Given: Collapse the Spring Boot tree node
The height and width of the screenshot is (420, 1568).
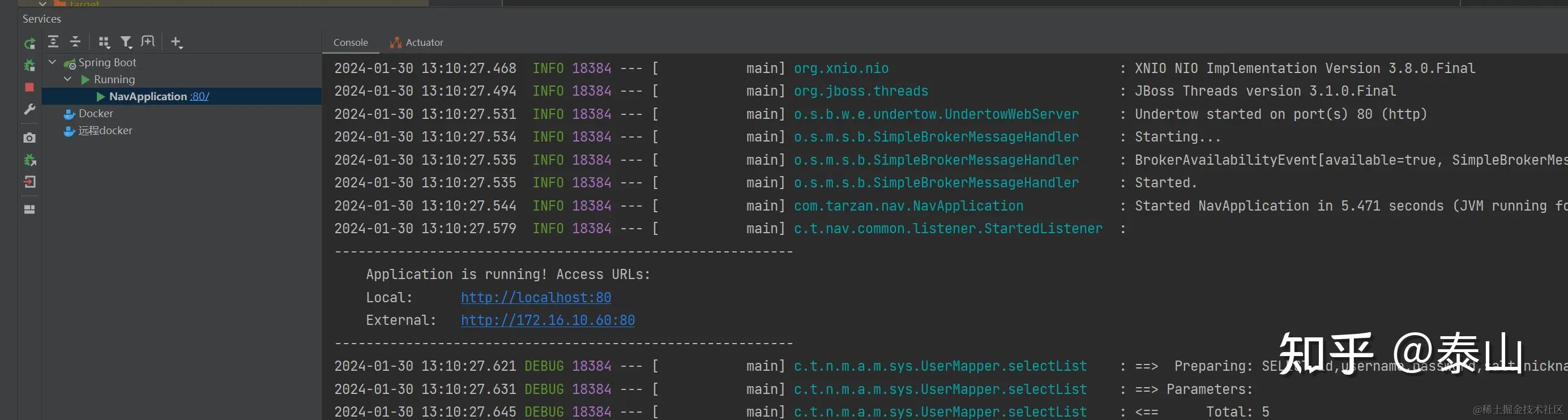Looking at the screenshot, I should (52, 62).
